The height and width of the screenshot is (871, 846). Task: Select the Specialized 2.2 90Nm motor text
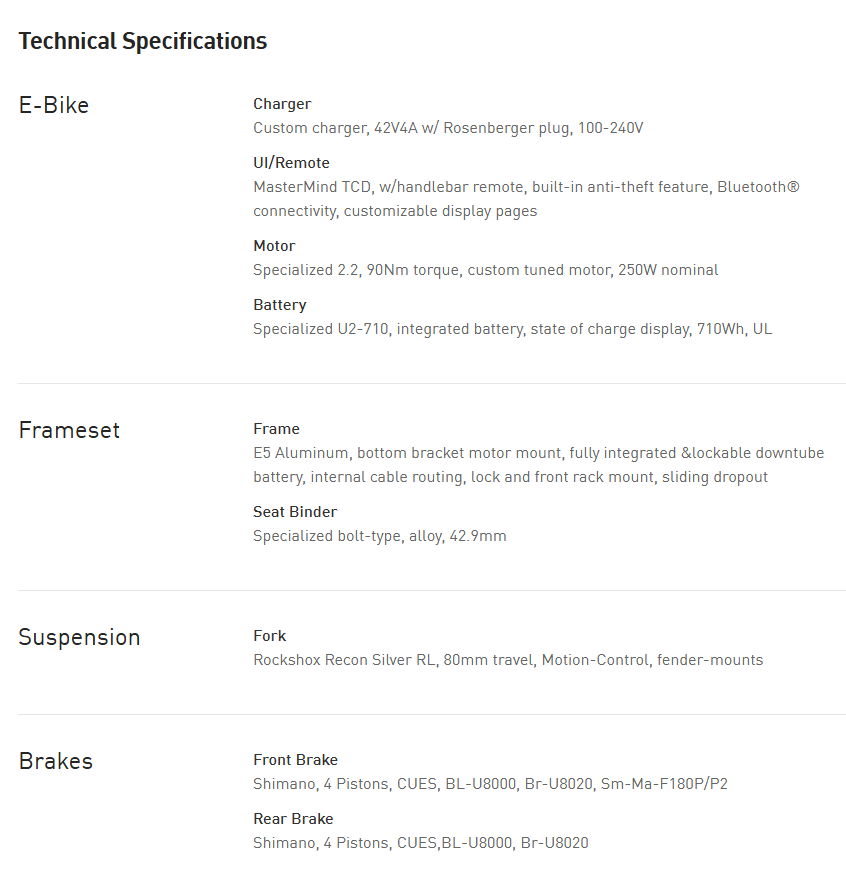485,270
